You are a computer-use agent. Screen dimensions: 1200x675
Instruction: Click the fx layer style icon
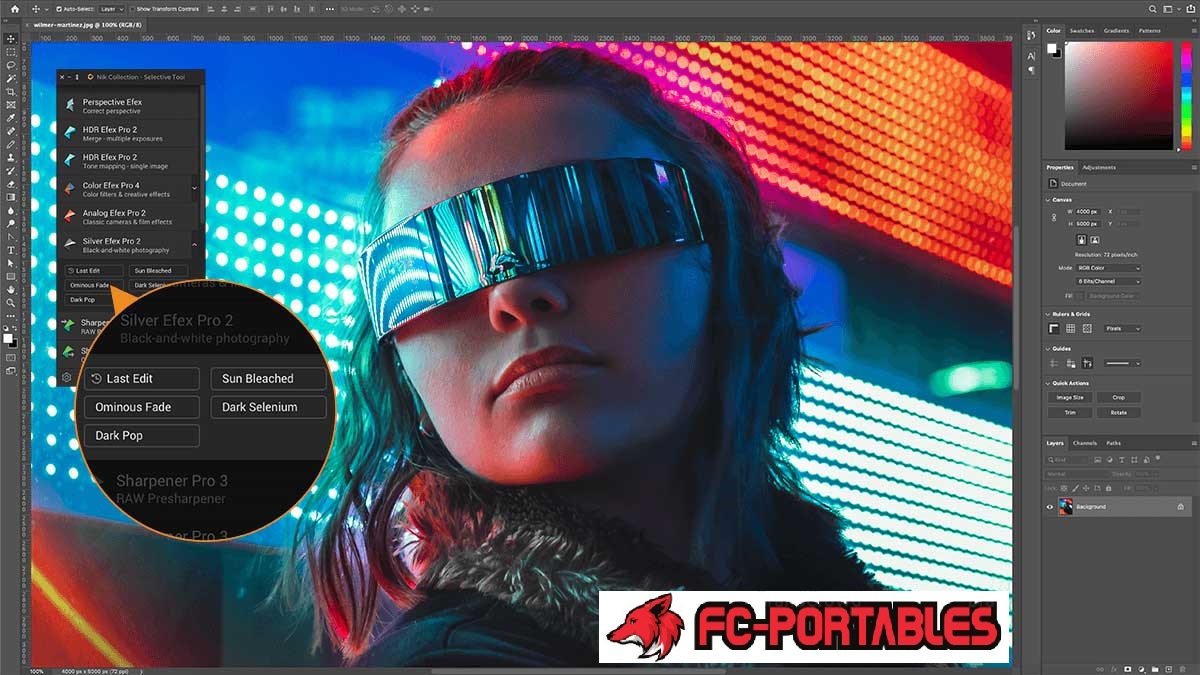tap(1114, 669)
